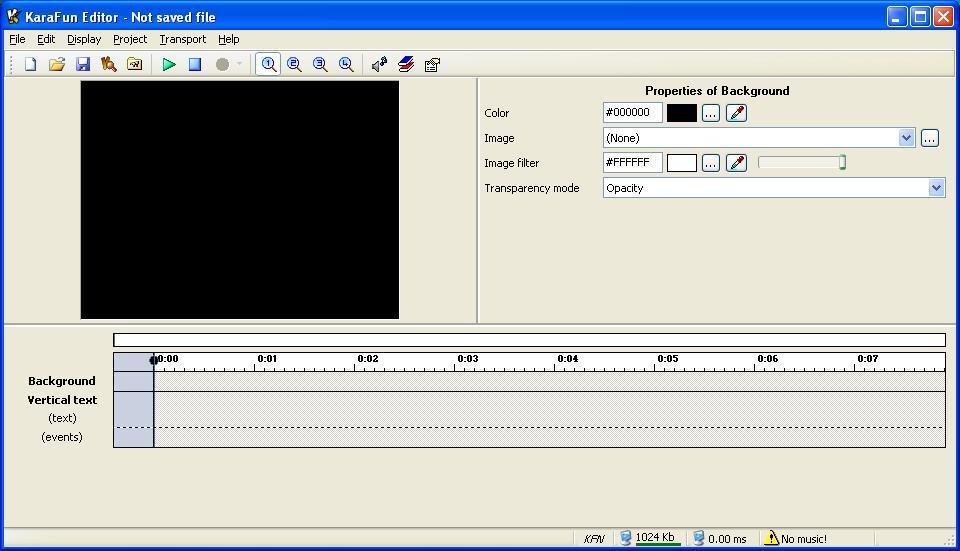Screen dimensions: 960x551
Task: Maximize the KaraFun Editor window
Action: [920, 17]
